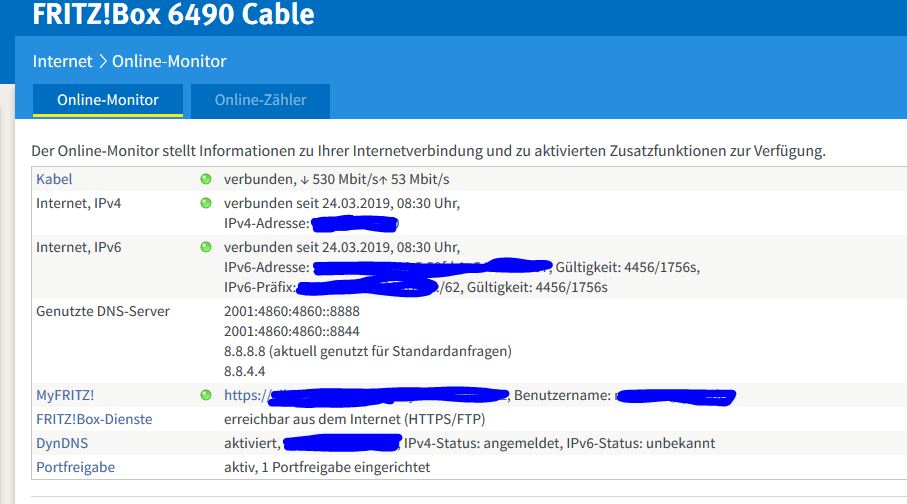Click the FRITZ!Box 6490 Cable title

click(x=174, y=14)
